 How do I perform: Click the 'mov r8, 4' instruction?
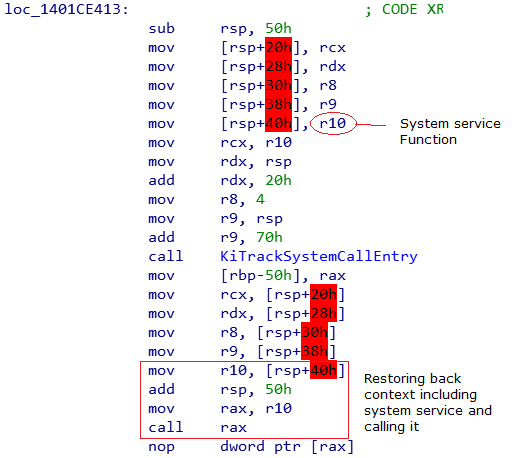[207, 200]
